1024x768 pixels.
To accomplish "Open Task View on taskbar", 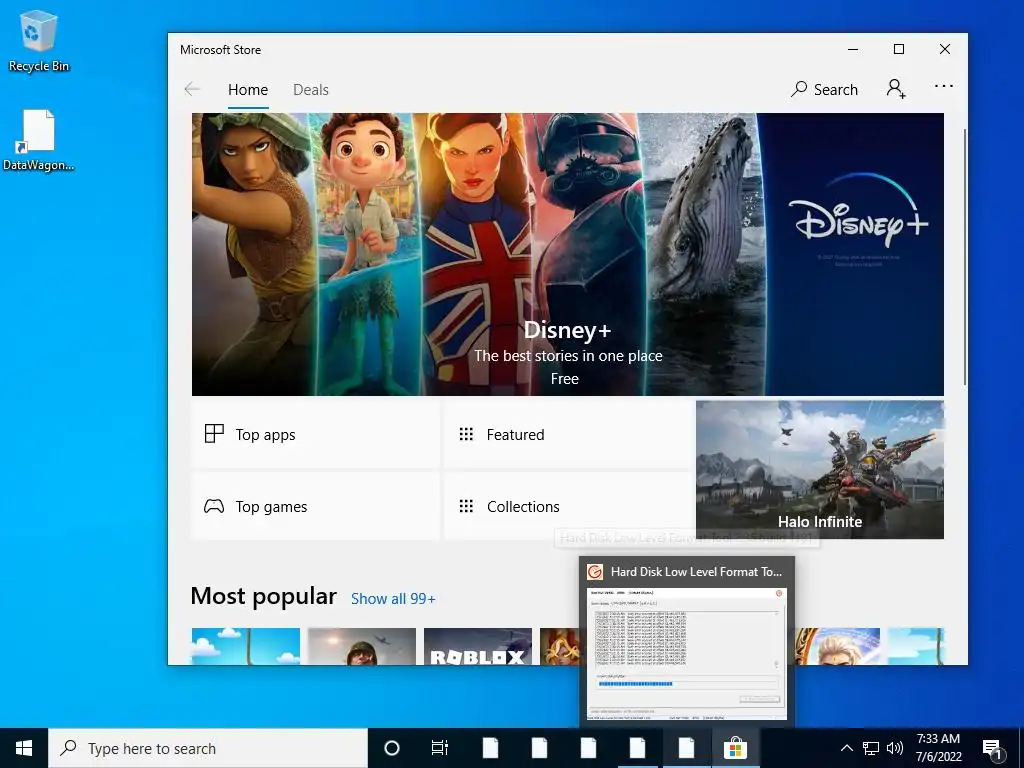I will click(x=440, y=748).
